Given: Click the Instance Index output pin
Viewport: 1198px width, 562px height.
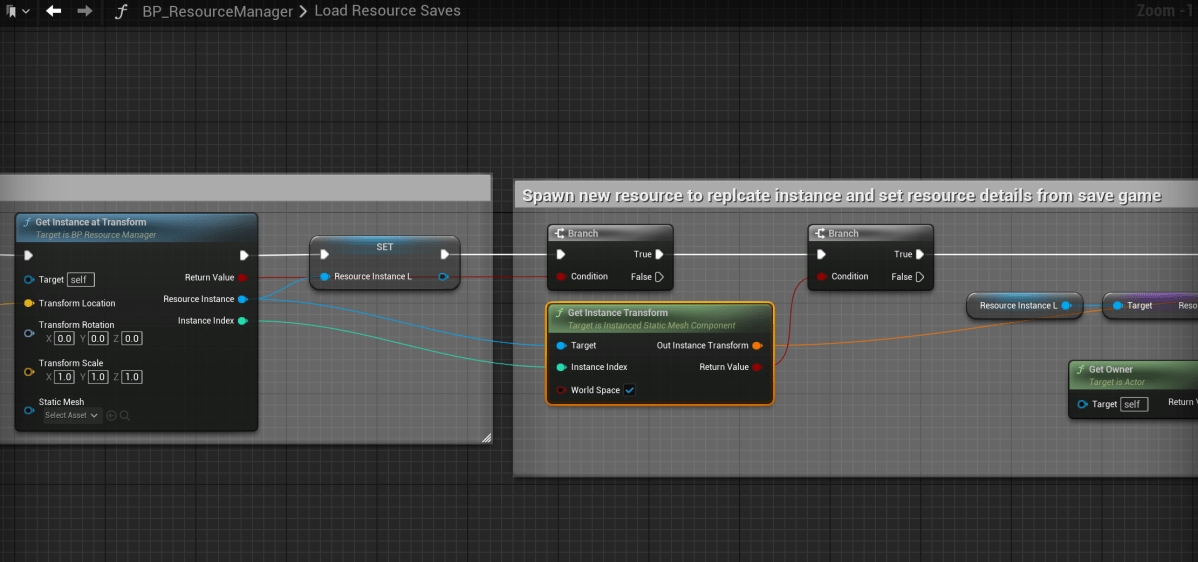Looking at the screenshot, I should pyautogui.click(x=243, y=321).
